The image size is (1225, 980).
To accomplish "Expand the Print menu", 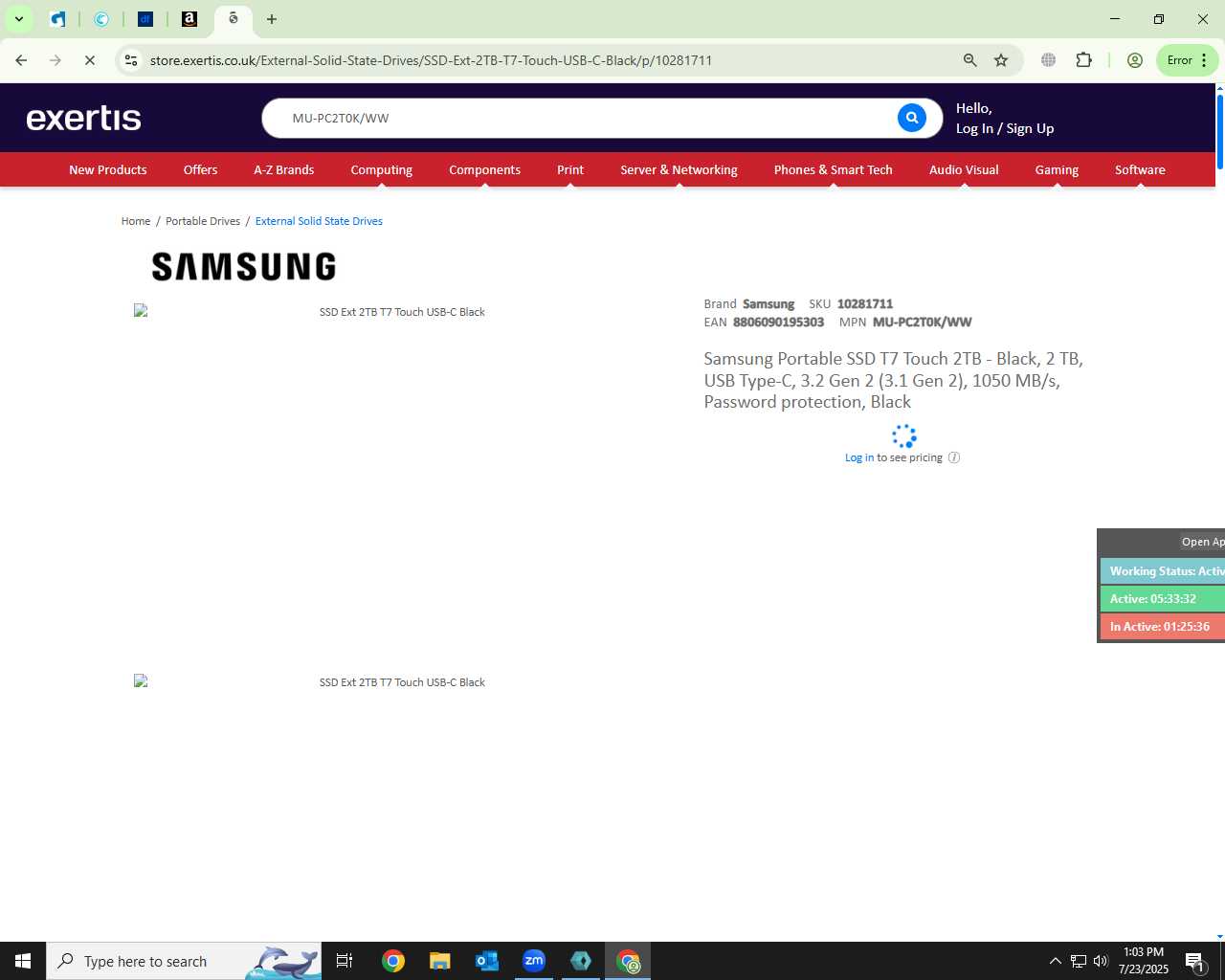I will point(570,169).
